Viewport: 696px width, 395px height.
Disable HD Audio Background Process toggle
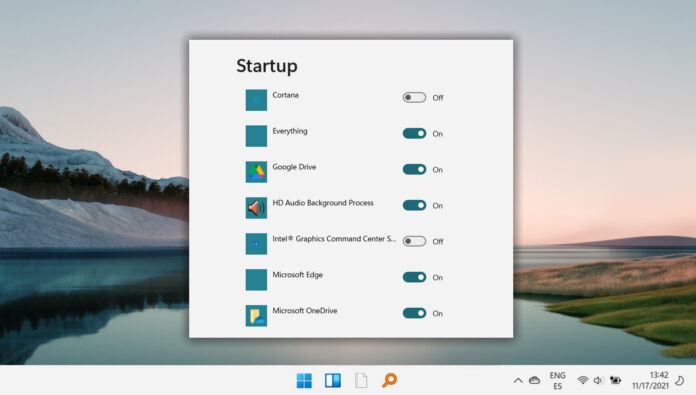point(414,205)
